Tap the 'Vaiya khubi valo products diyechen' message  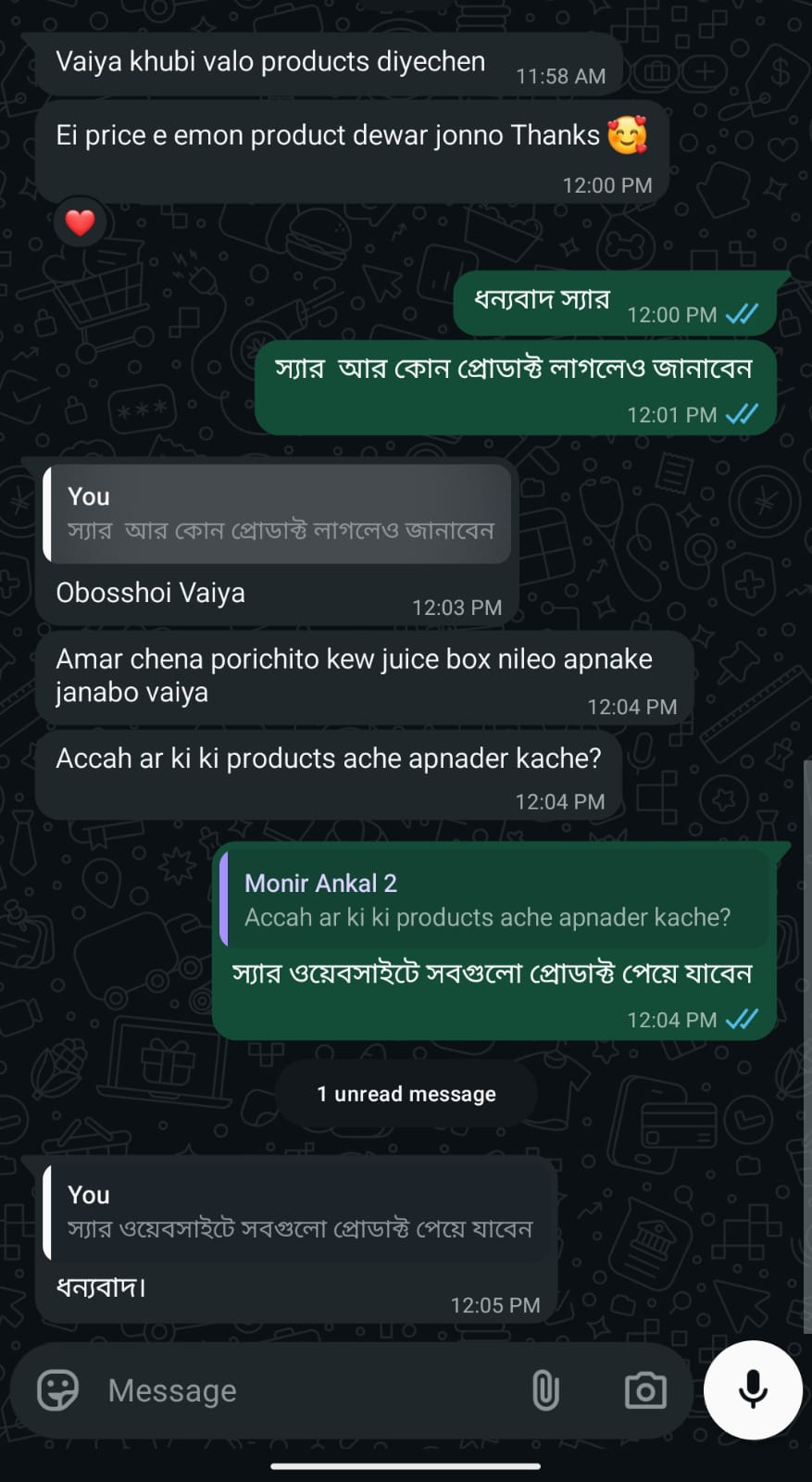coord(270,62)
